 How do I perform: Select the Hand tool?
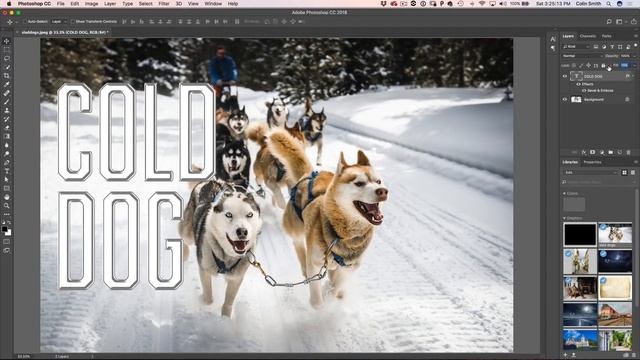tap(7, 197)
